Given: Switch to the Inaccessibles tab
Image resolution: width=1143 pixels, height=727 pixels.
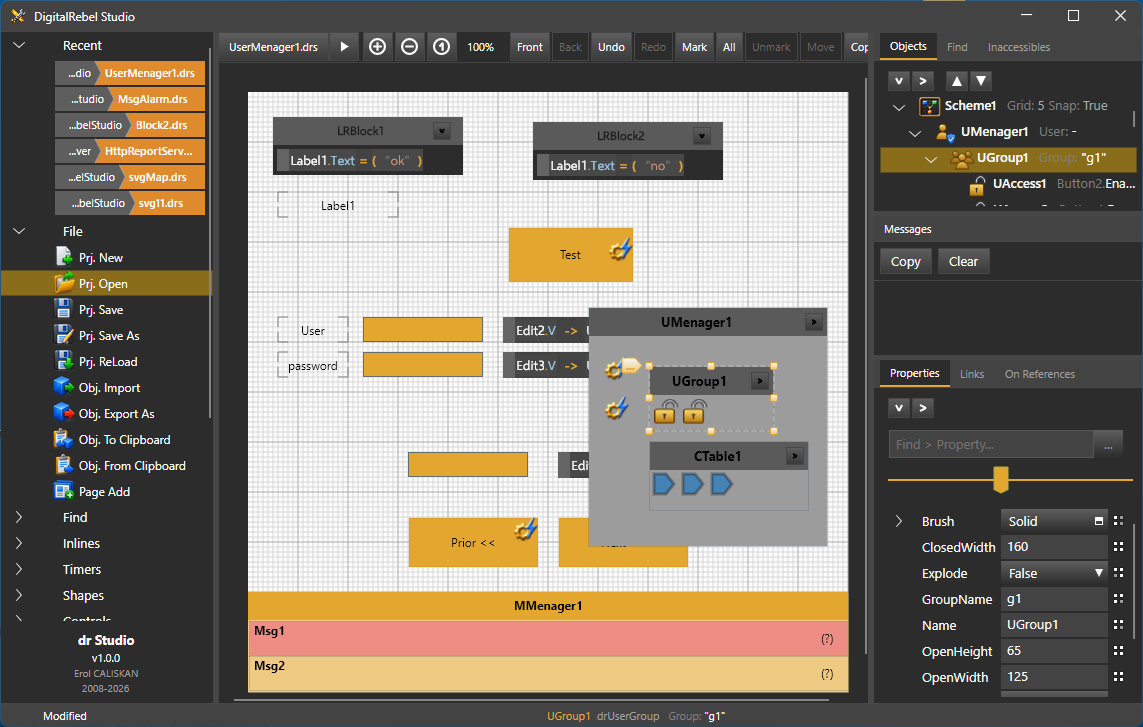Looking at the screenshot, I should (1018, 47).
